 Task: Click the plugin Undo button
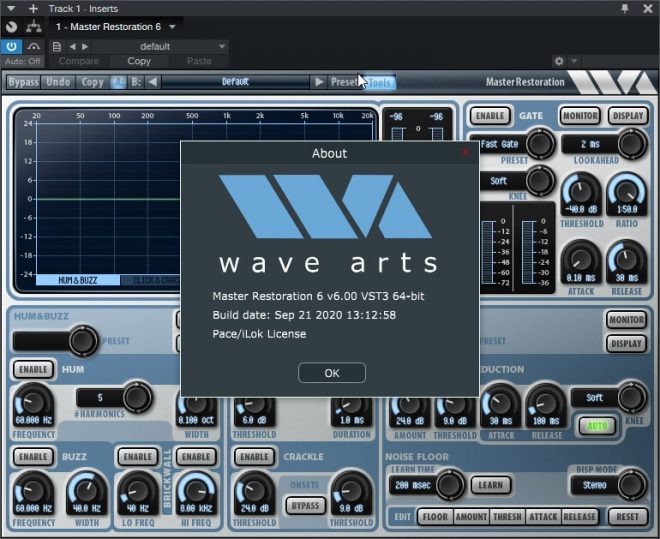(58, 82)
